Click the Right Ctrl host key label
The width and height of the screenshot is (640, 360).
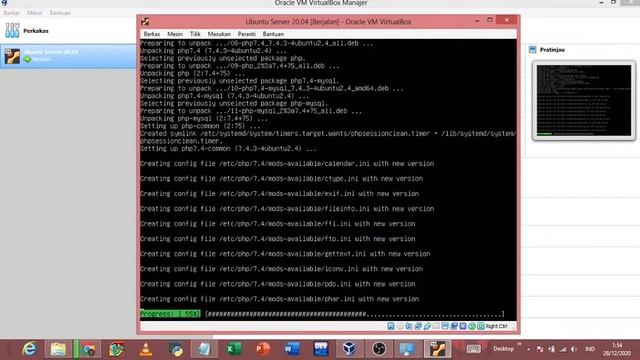496,326
